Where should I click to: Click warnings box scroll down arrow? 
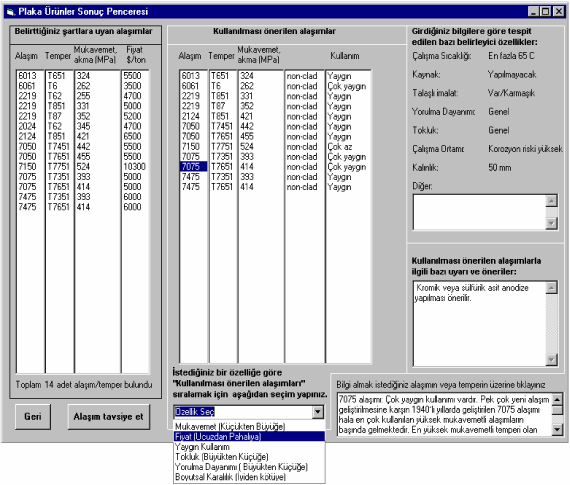coord(551,360)
